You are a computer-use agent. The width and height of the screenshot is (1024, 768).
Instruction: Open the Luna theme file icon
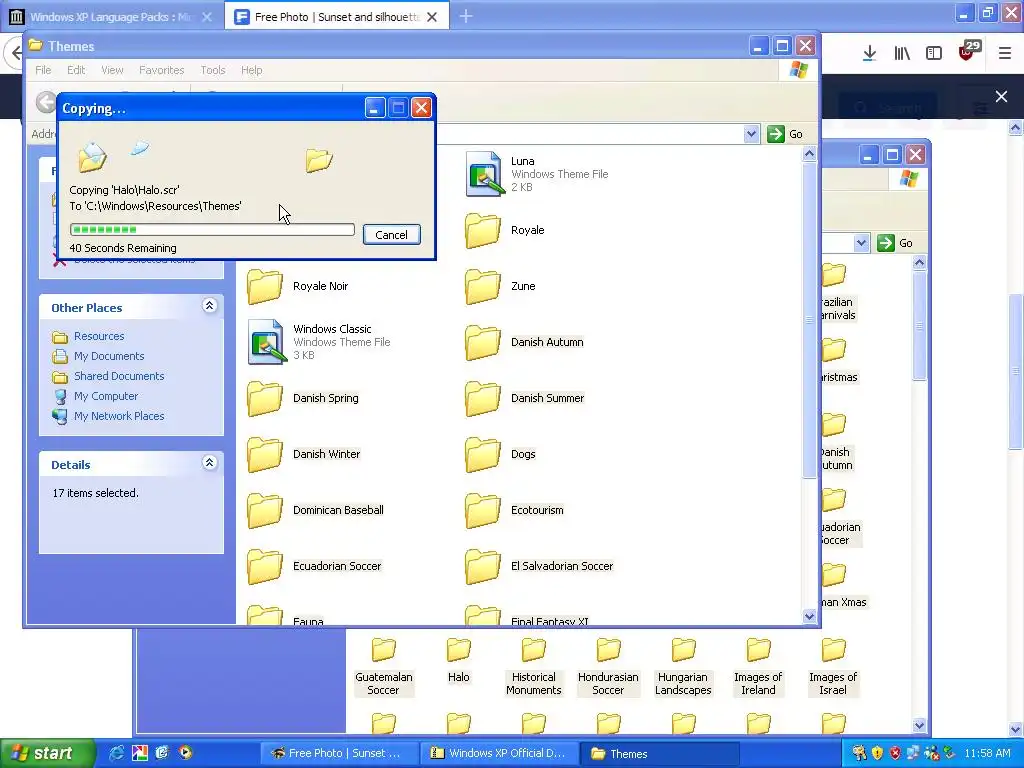(x=485, y=174)
